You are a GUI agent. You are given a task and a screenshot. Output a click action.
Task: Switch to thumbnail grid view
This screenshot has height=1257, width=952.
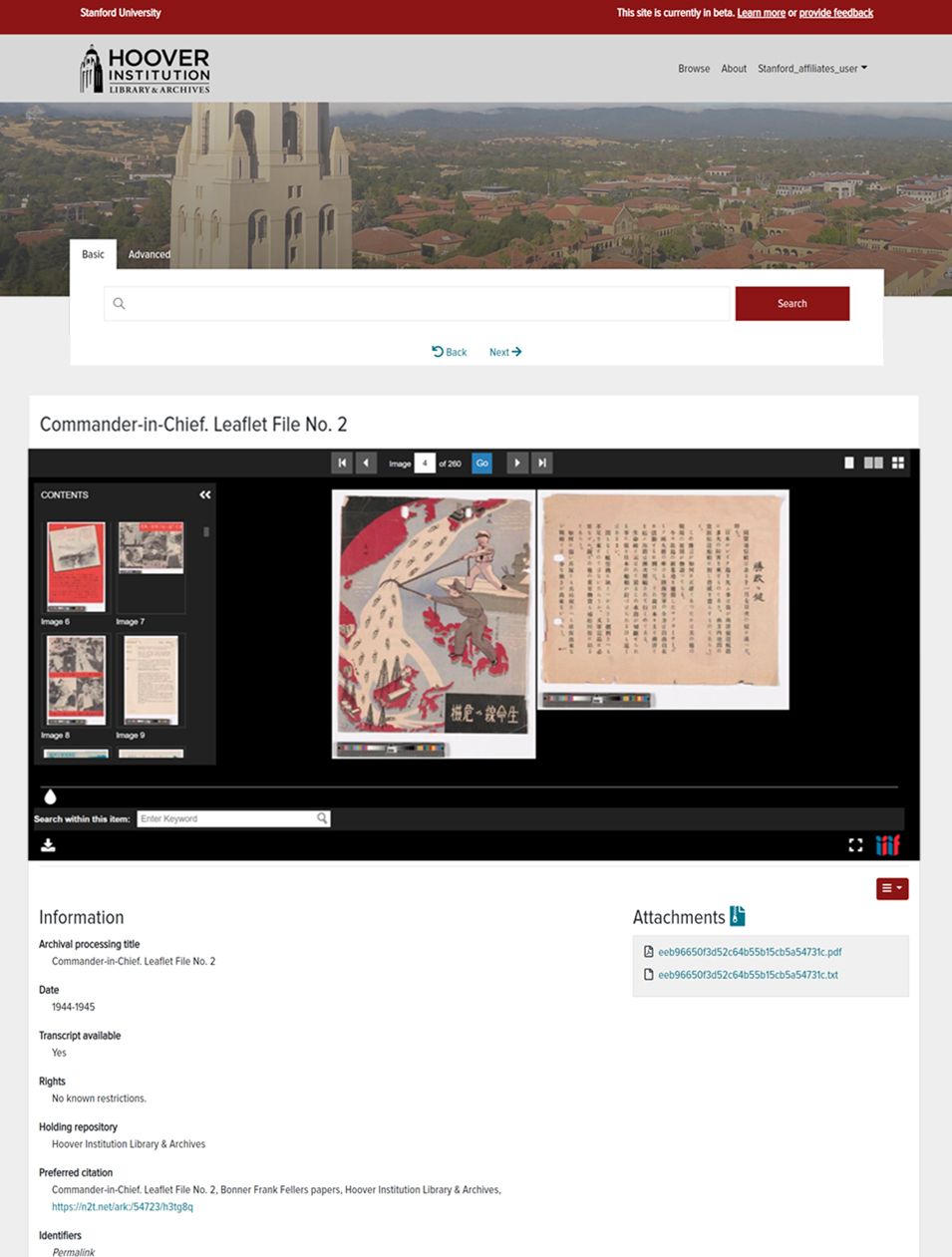tap(898, 463)
